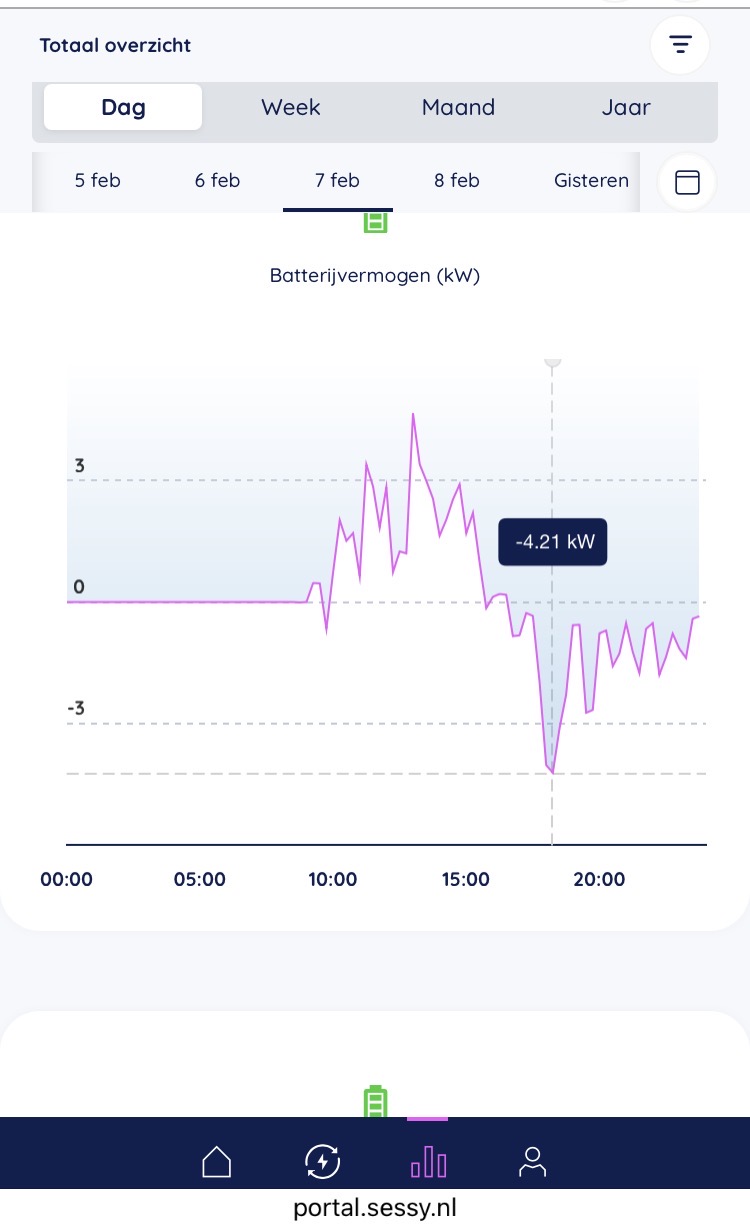Image resolution: width=750 pixels, height=1229 pixels.
Task: Select the 7 feb date
Action: point(337,181)
